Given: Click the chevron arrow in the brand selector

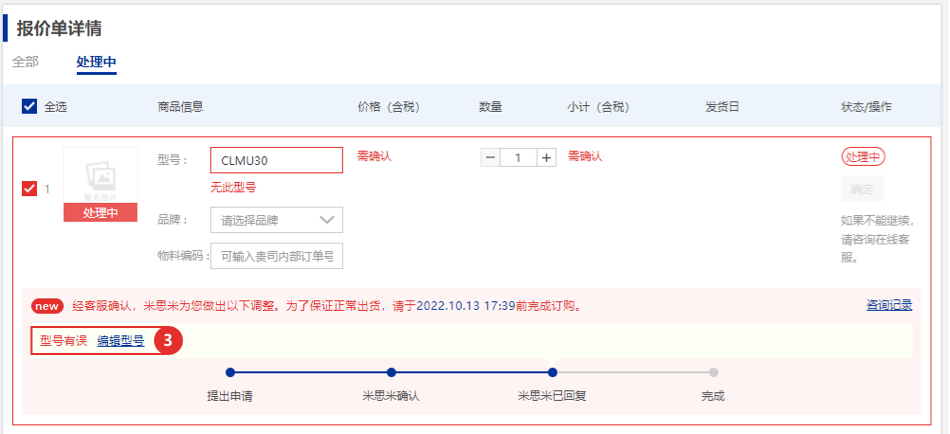Looking at the screenshot, I should click(327, 220).
